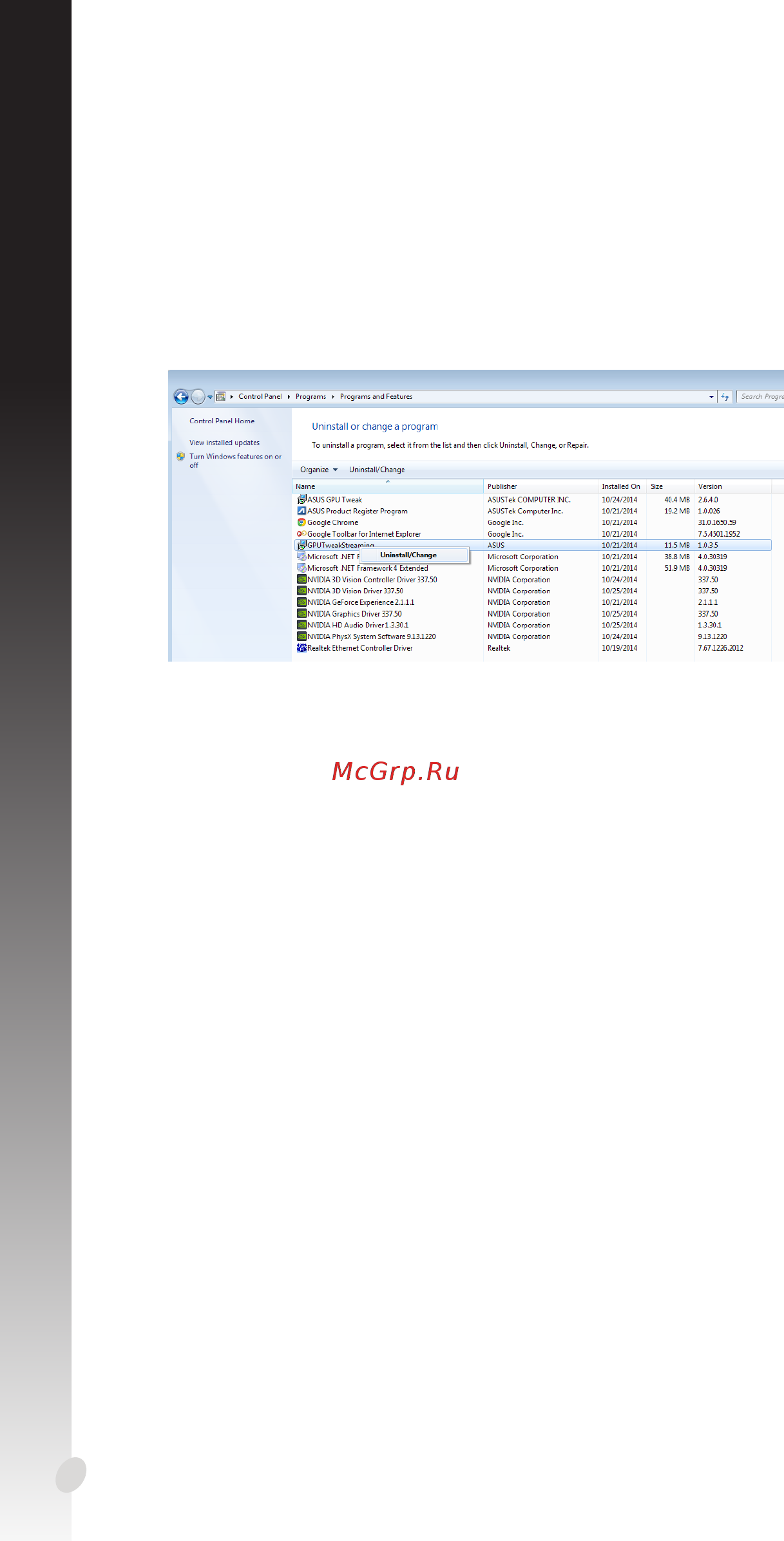Click the Google Chrome icon

[x=301, y=522]
